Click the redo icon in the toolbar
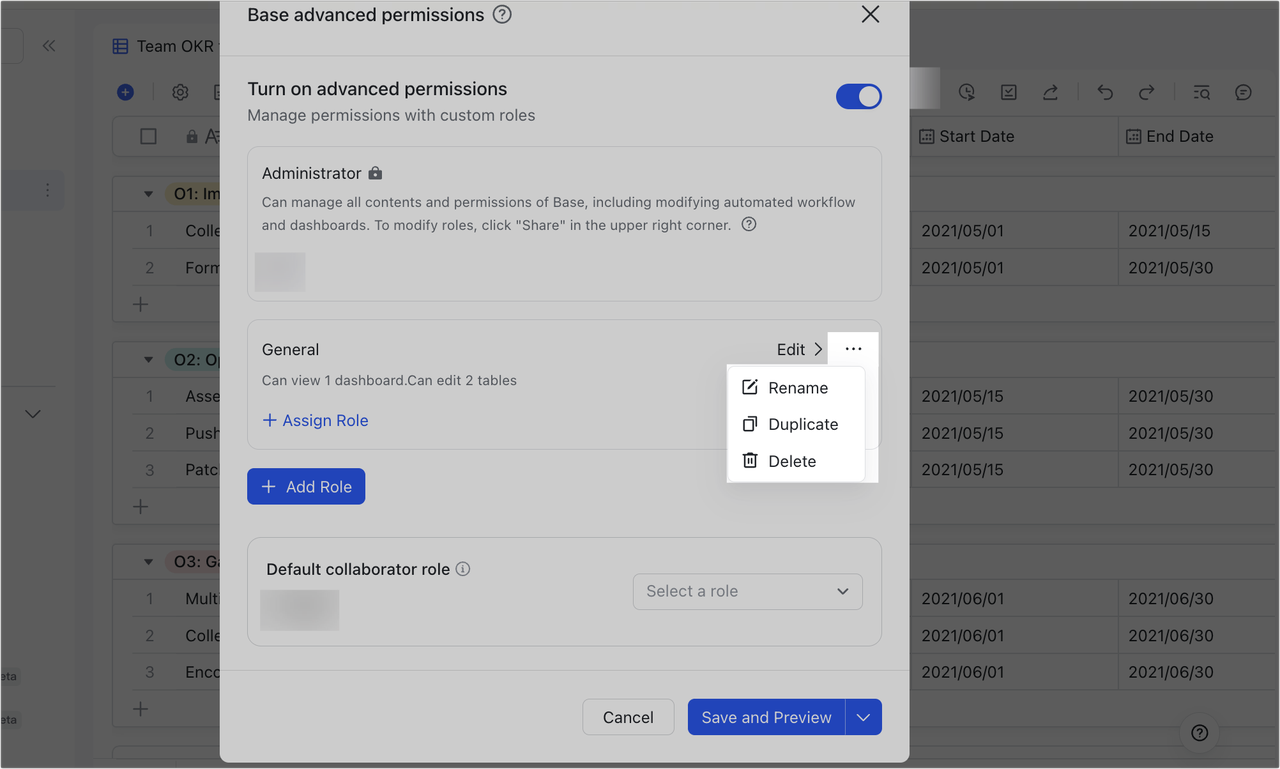This screenshot has height=769, width=1280. click(1148, 91)
